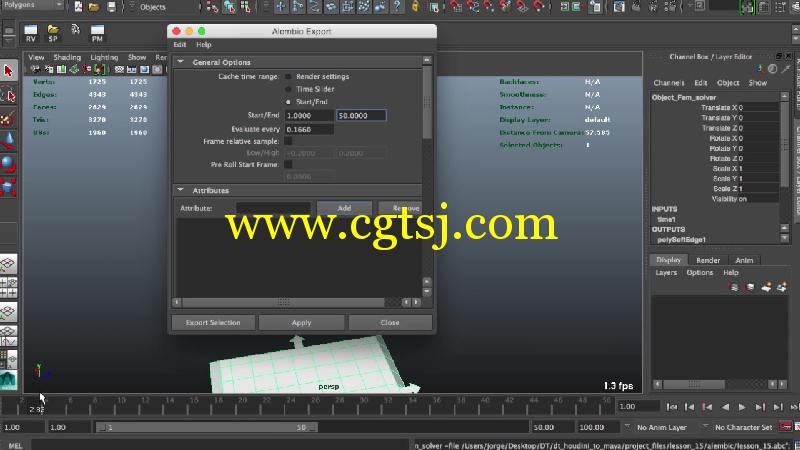Enable snap to grids magnet icon
This screenshot has height=450, width=800.
(456, 7)
